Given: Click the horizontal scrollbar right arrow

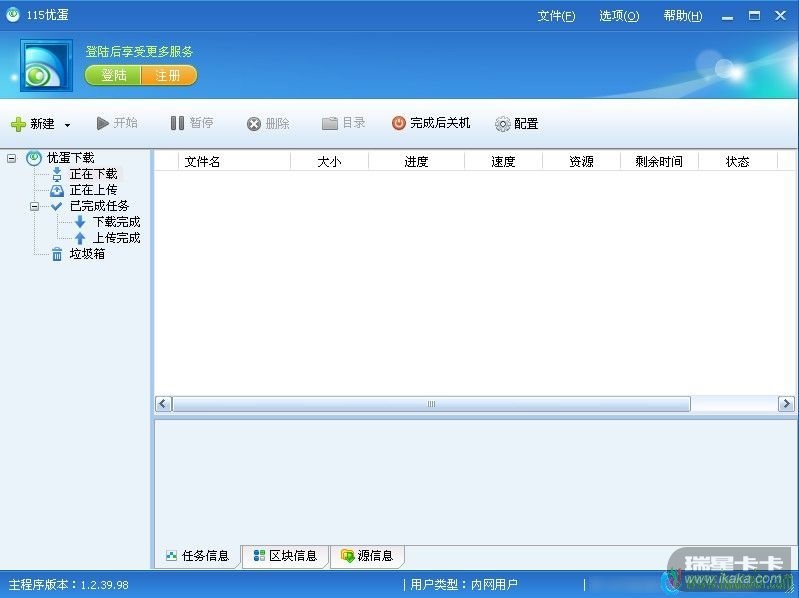Looking at the screenshot, I should tap(786, 404).
